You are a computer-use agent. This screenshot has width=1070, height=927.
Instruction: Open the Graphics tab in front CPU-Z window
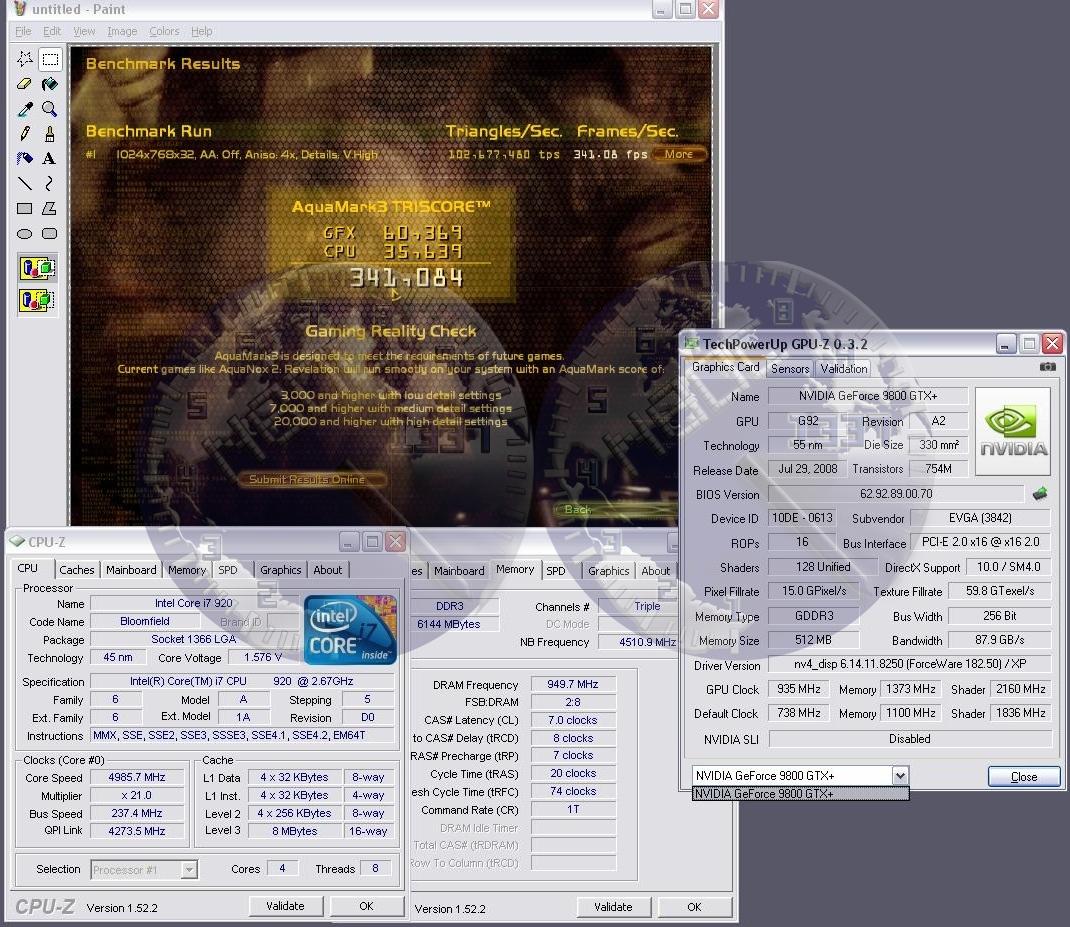[280, 570]
